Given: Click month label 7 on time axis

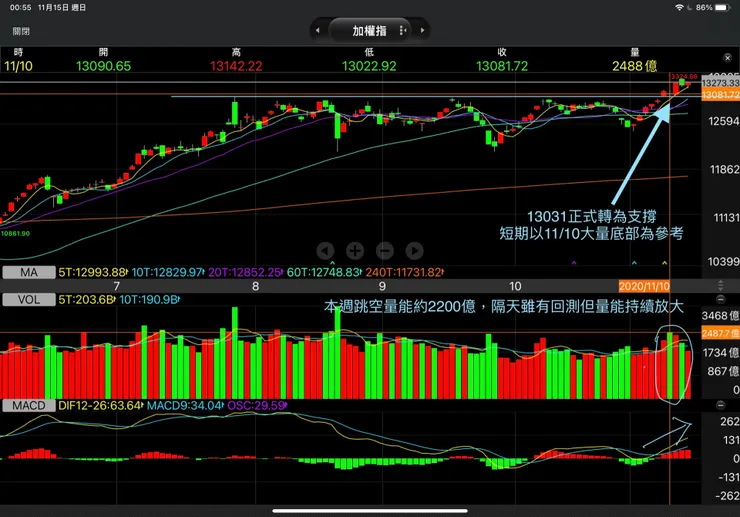Looking at the screenshot, I should (x=117, y=286).
